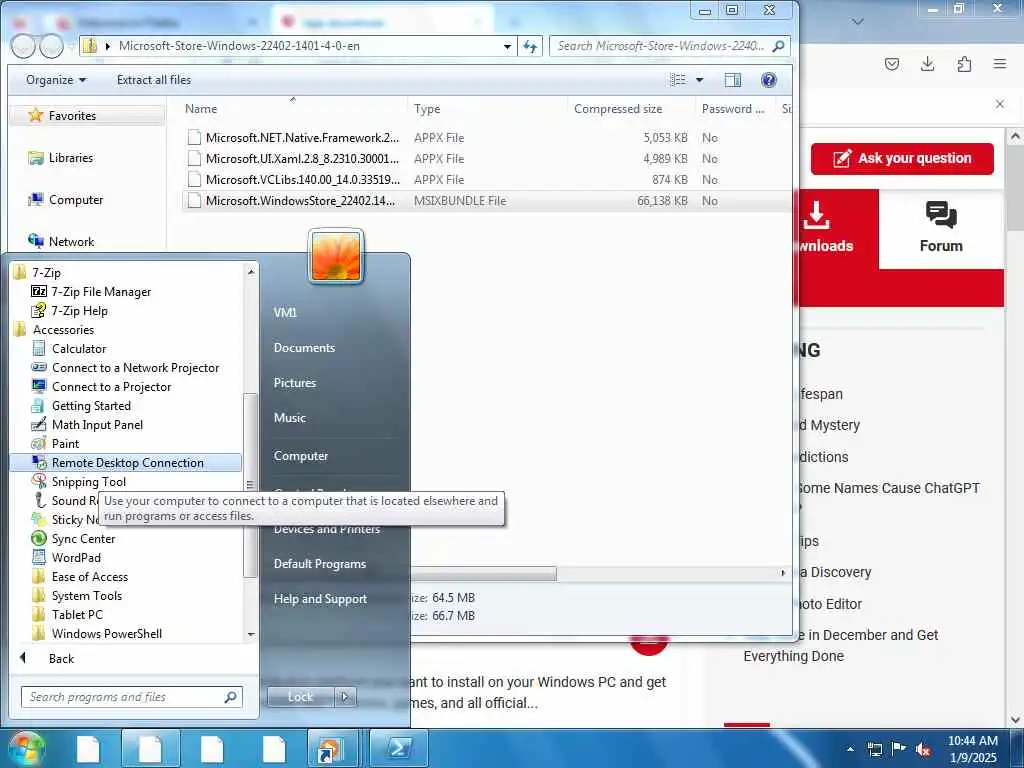1024x768 pixels.
Task: Toggle the preview pane icon
Action: pyautogui.click(x=733, y=80)
